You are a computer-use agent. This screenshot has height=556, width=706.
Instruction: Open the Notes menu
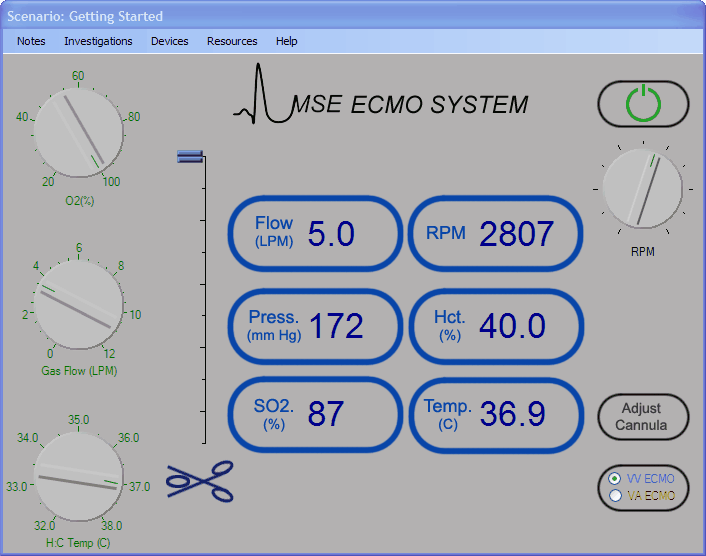[x=31, y=41]
